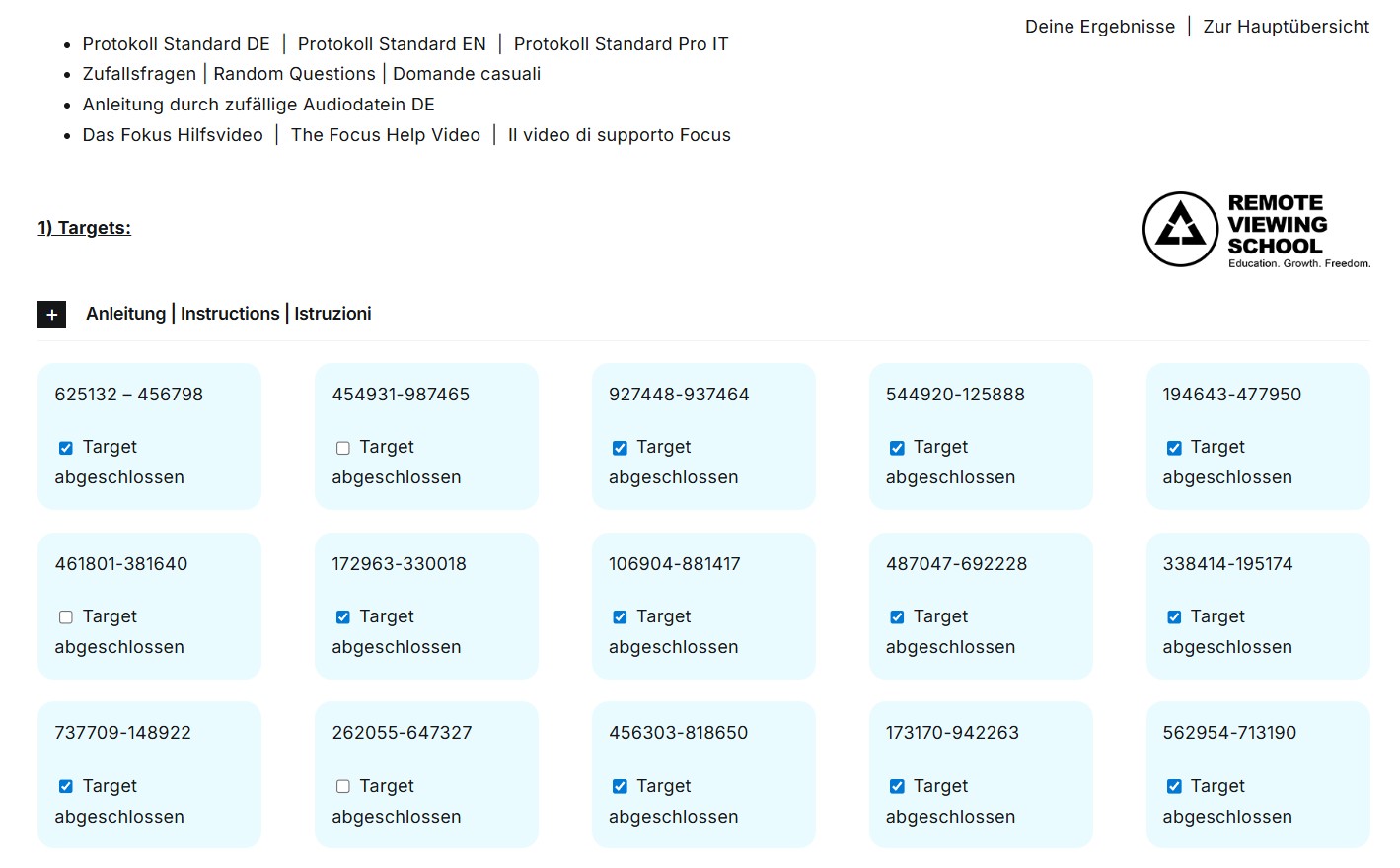
Task: Open Protokoll Standard DE
Action: click(176, 44)
